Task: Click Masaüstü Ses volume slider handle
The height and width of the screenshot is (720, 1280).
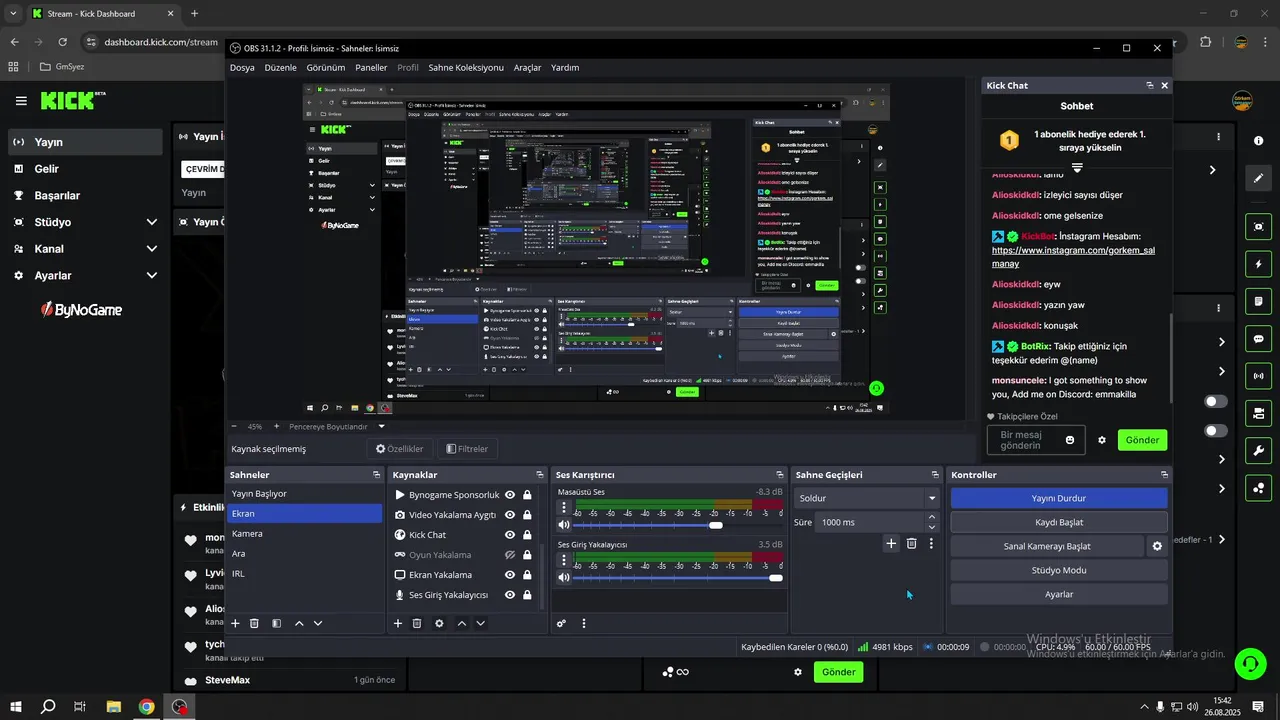Action: click(716, 525)
